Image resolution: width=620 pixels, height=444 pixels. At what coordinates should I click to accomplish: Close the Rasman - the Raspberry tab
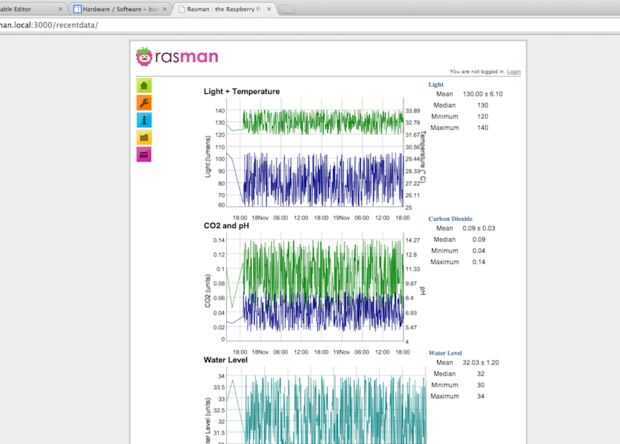click(268, 9)
